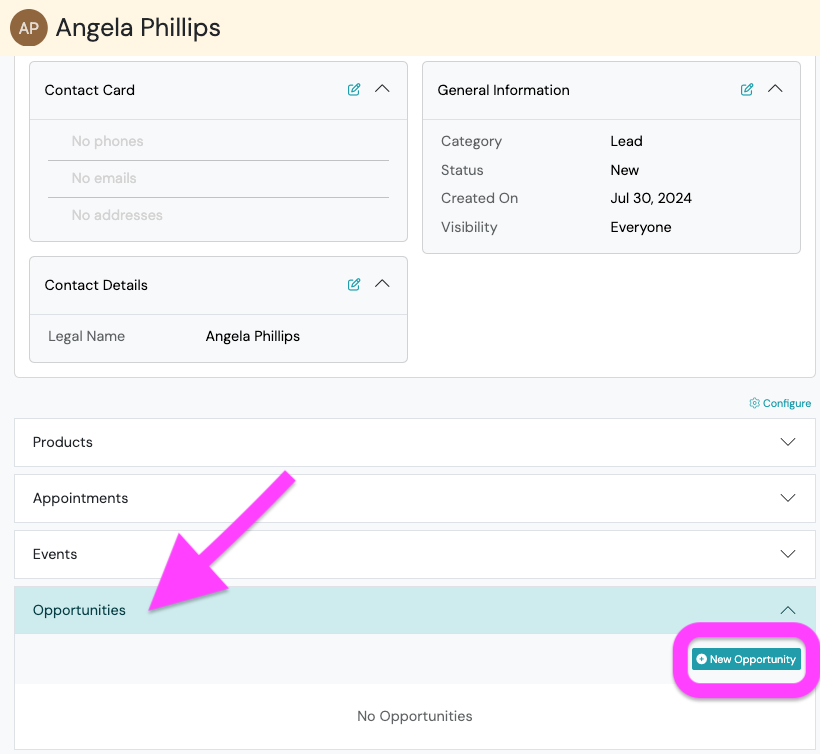Click the Visibility field label
This screenshot has height=754, width=820.
tap(469, 227)
